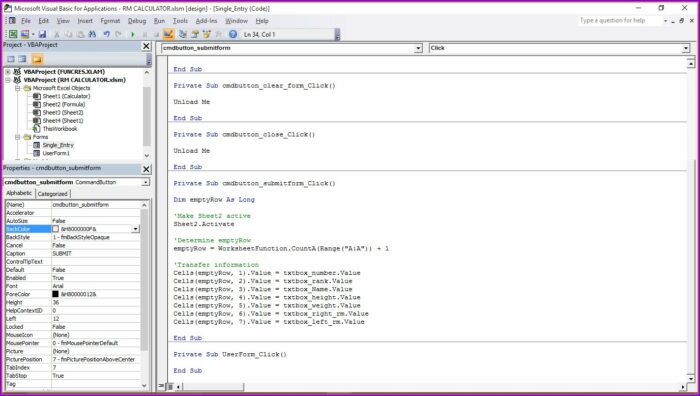Open the Add-Ins menu
Viewport: 700px width, 396px height.
(x=206, y=21)
